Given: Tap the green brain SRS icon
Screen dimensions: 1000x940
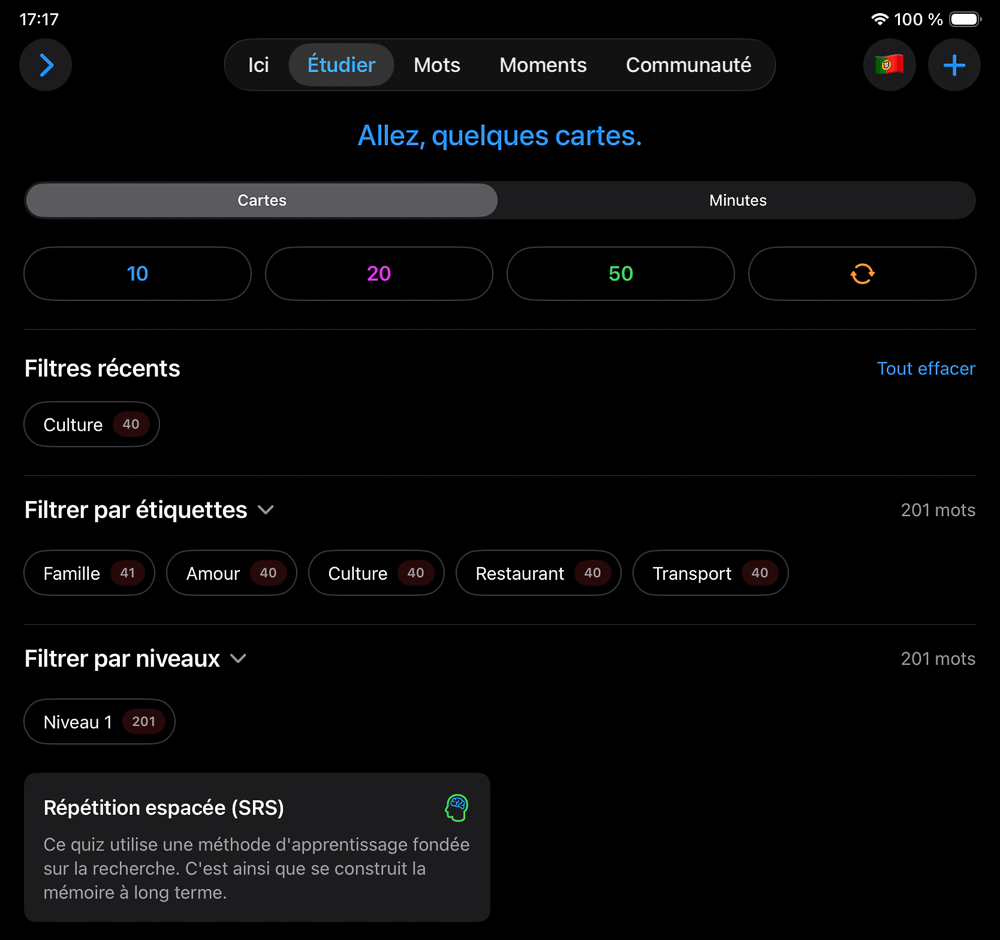Looking at the screenshot, I should 457,807.
